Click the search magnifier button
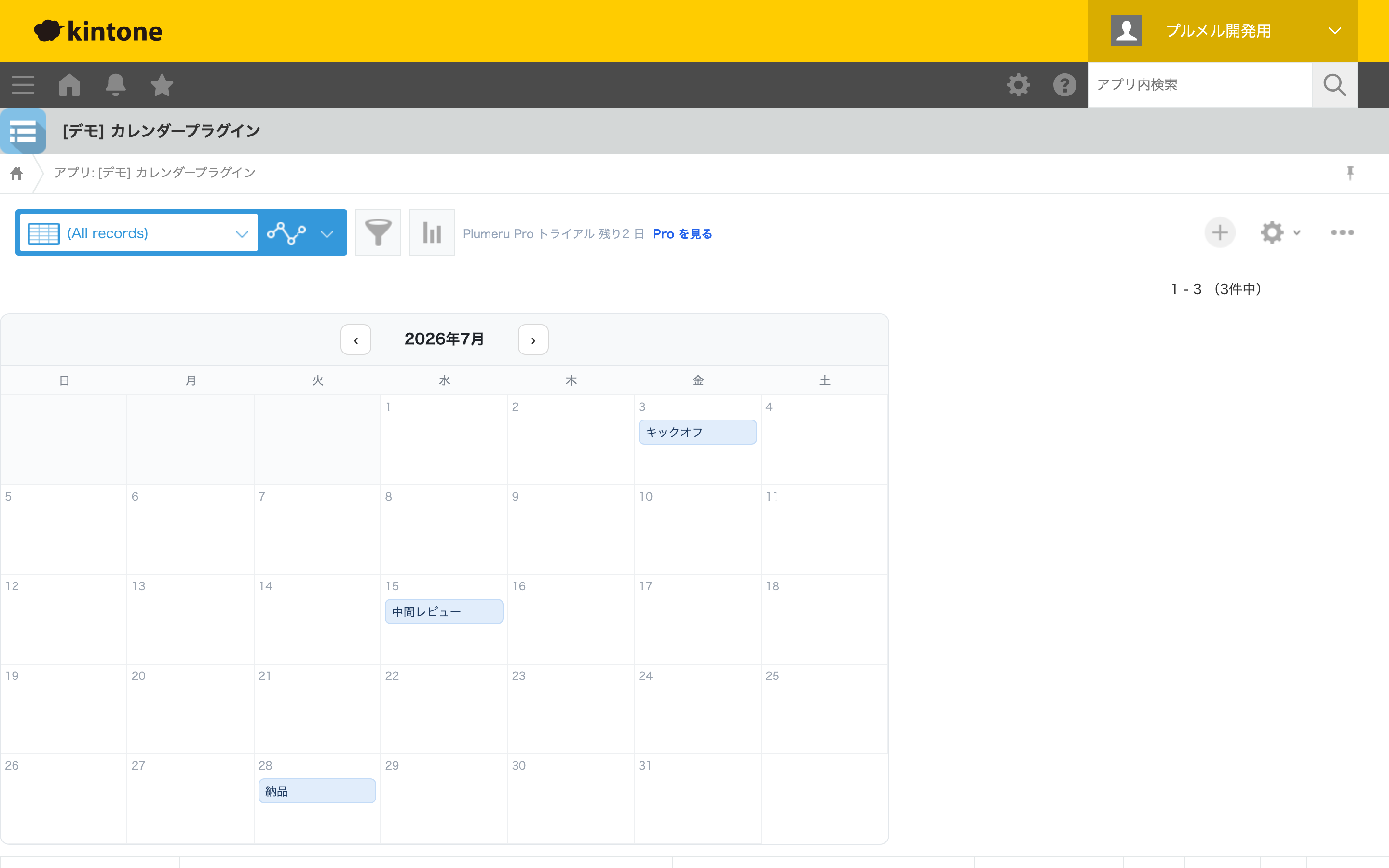The height and width of the screenshot is (868, 1389). [x=1335, y=85]
